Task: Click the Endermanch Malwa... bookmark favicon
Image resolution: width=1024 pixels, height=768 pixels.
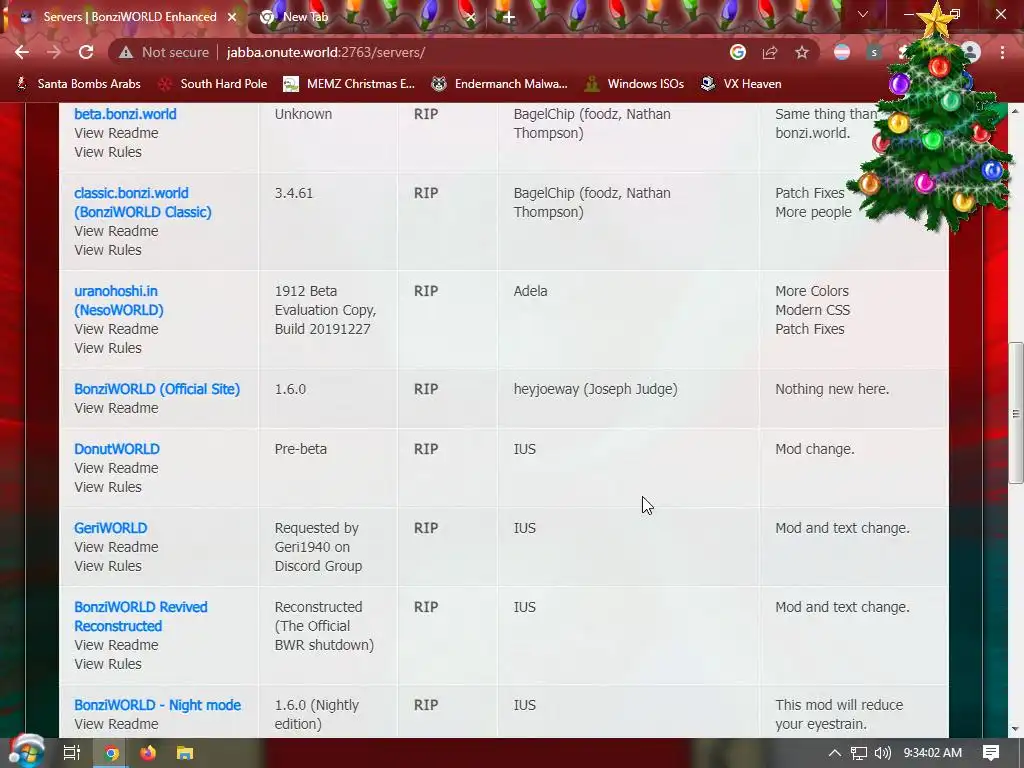Action: 439,84
